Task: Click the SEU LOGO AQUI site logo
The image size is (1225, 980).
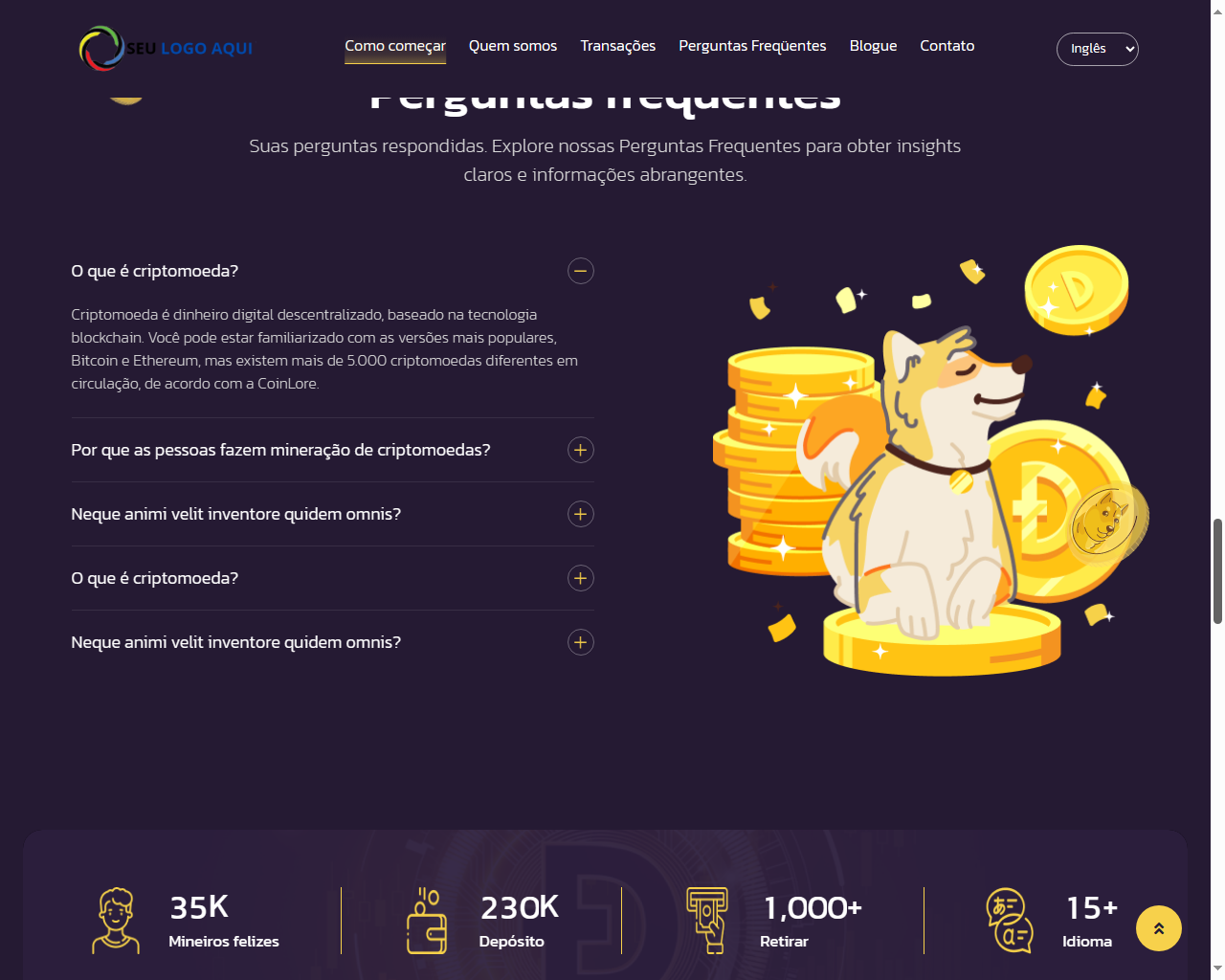Action: click(166, 48)
